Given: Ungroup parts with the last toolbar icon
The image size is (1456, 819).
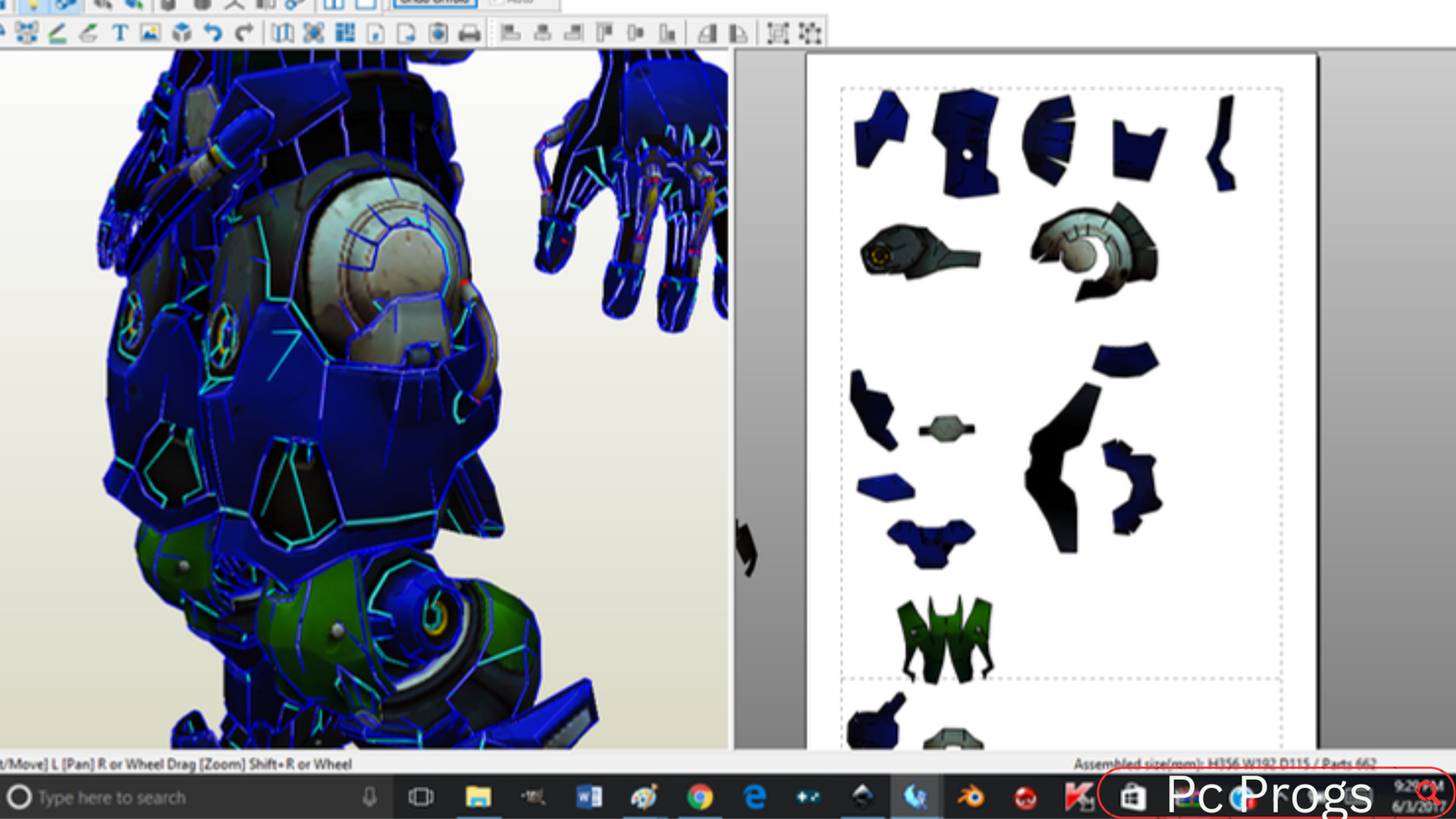Looking at the screenshot, I should tap(810, 34).
